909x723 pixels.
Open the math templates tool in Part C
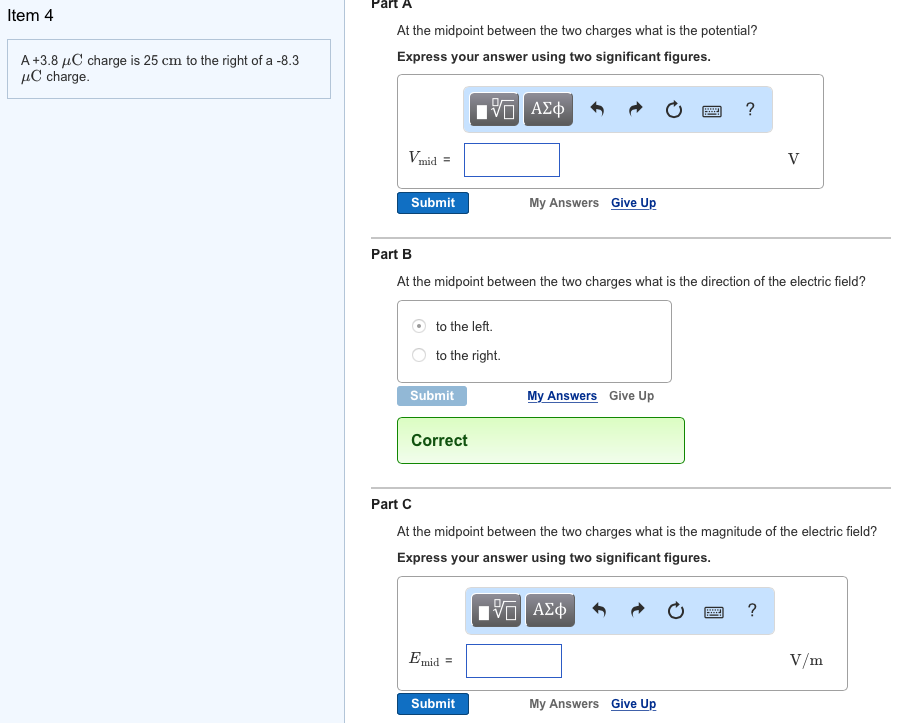(x=499, y=609)
